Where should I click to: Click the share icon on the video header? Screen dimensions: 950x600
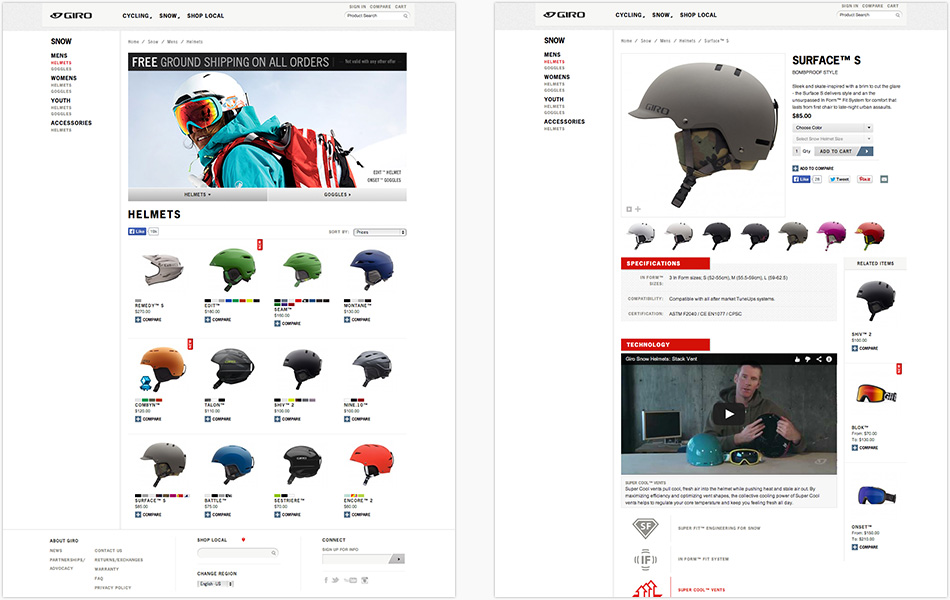click(x=818, y=359)
